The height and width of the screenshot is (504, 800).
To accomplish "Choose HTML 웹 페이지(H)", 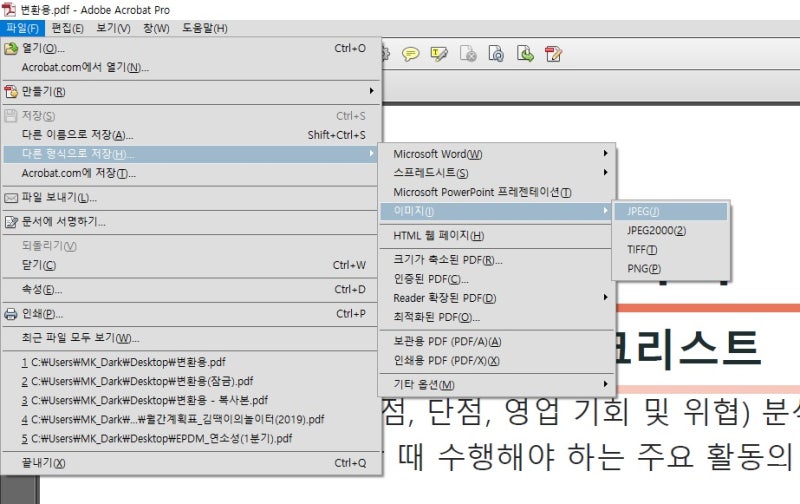I will (497, 236).
